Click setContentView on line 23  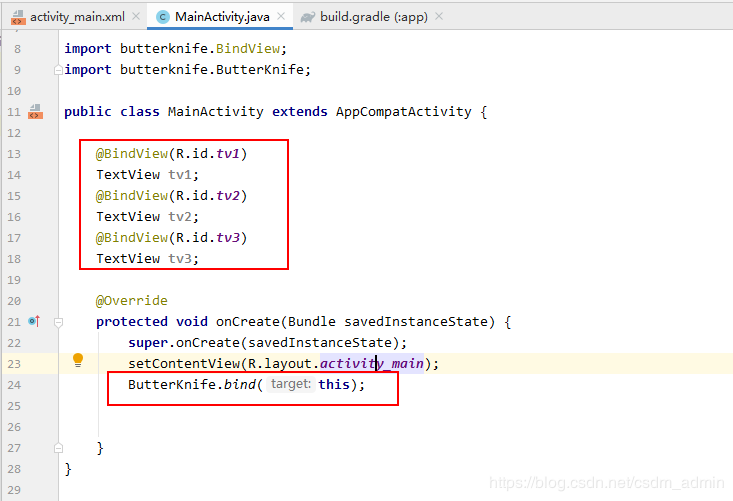coord(184,364)
